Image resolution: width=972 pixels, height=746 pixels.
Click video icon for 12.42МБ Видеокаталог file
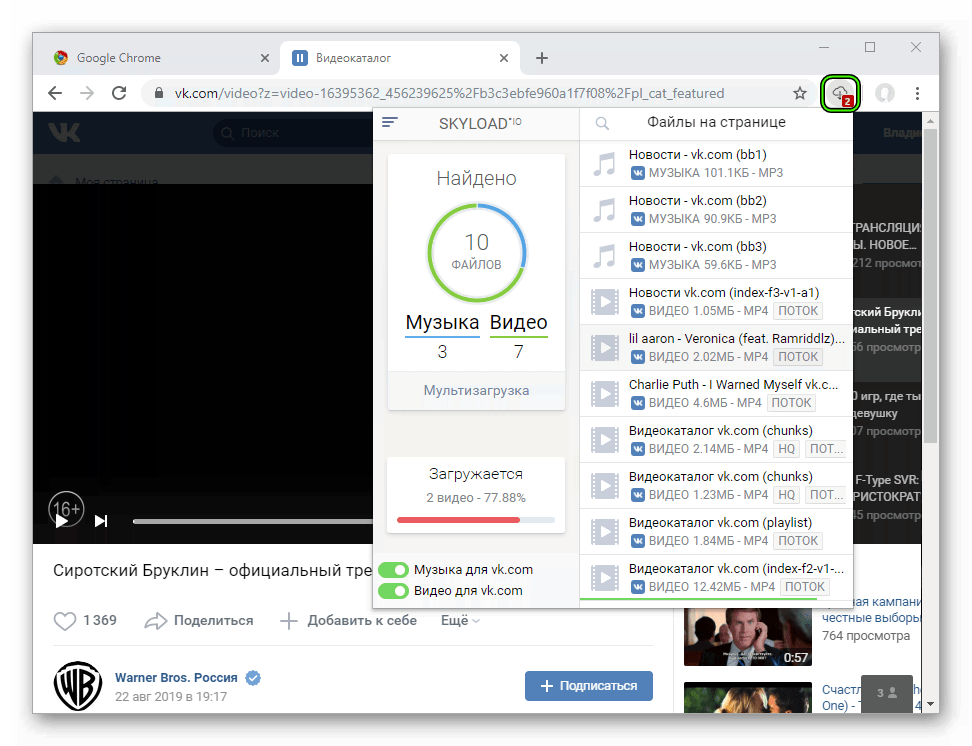tap(604, 577)
